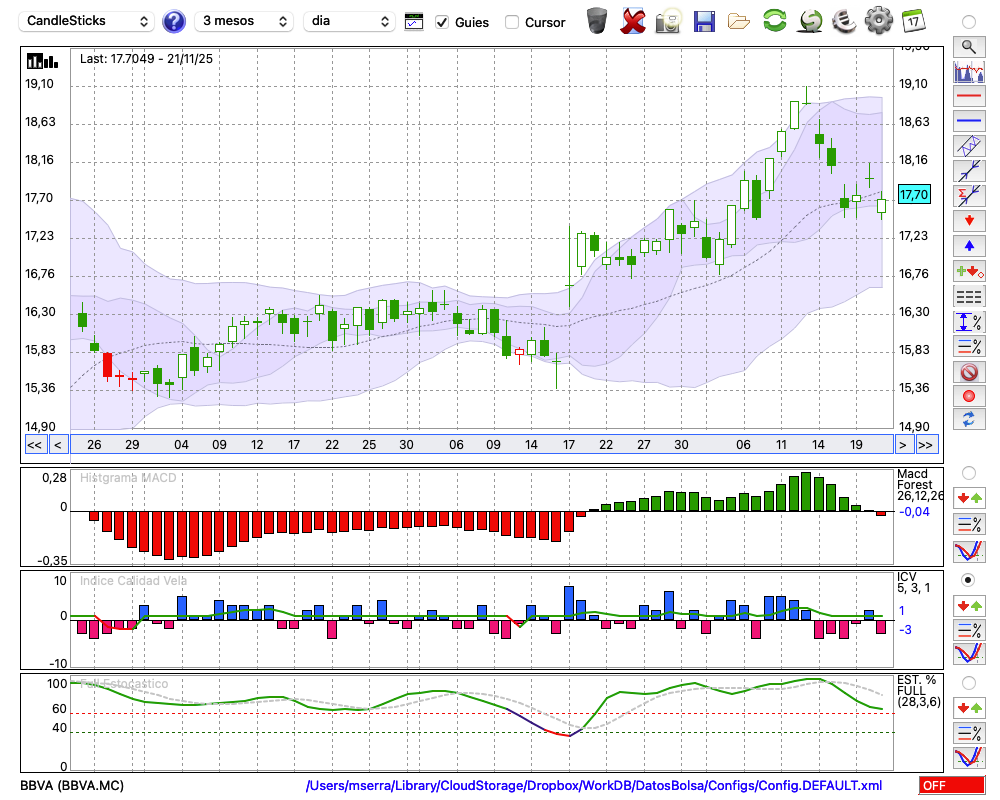Click the trash can icon in toolbar

pyautogui.click(x=597, y=20)
